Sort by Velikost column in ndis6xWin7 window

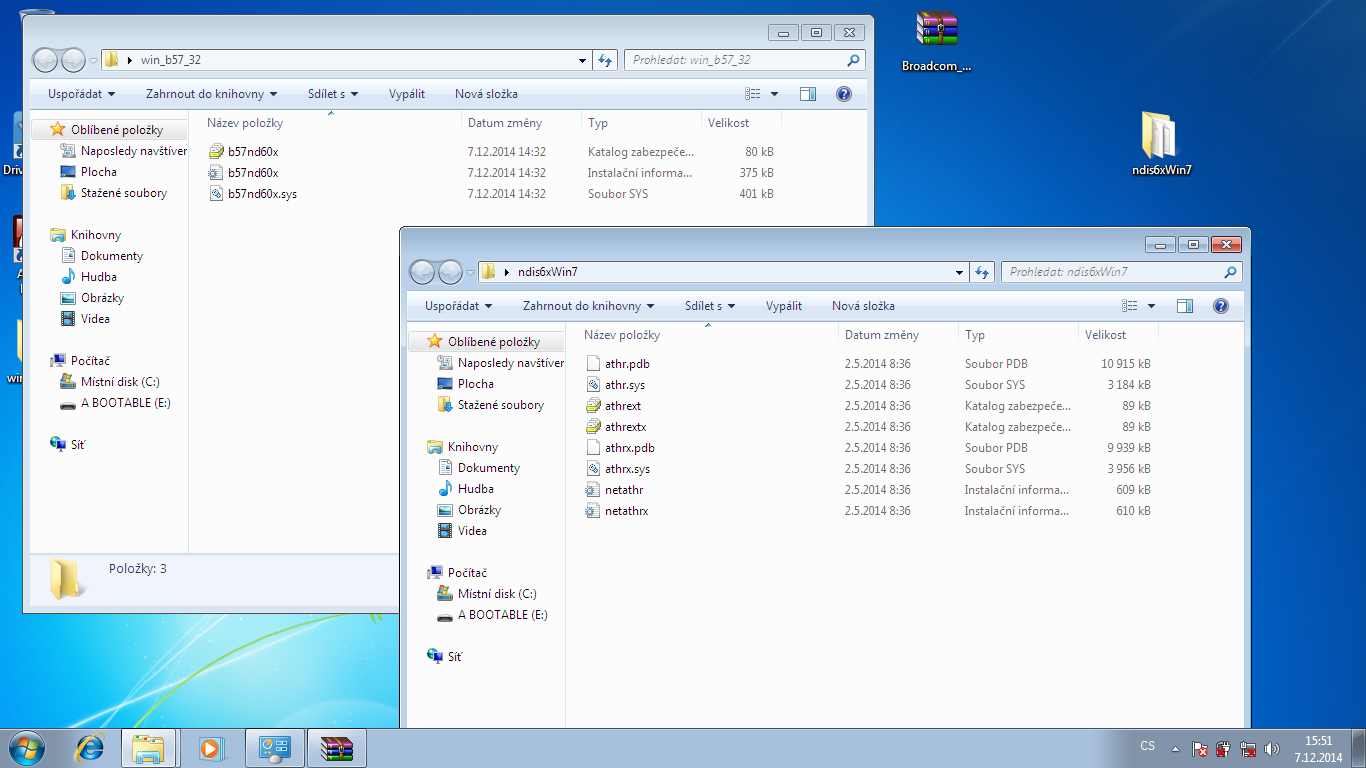(x=1106, y=335)
